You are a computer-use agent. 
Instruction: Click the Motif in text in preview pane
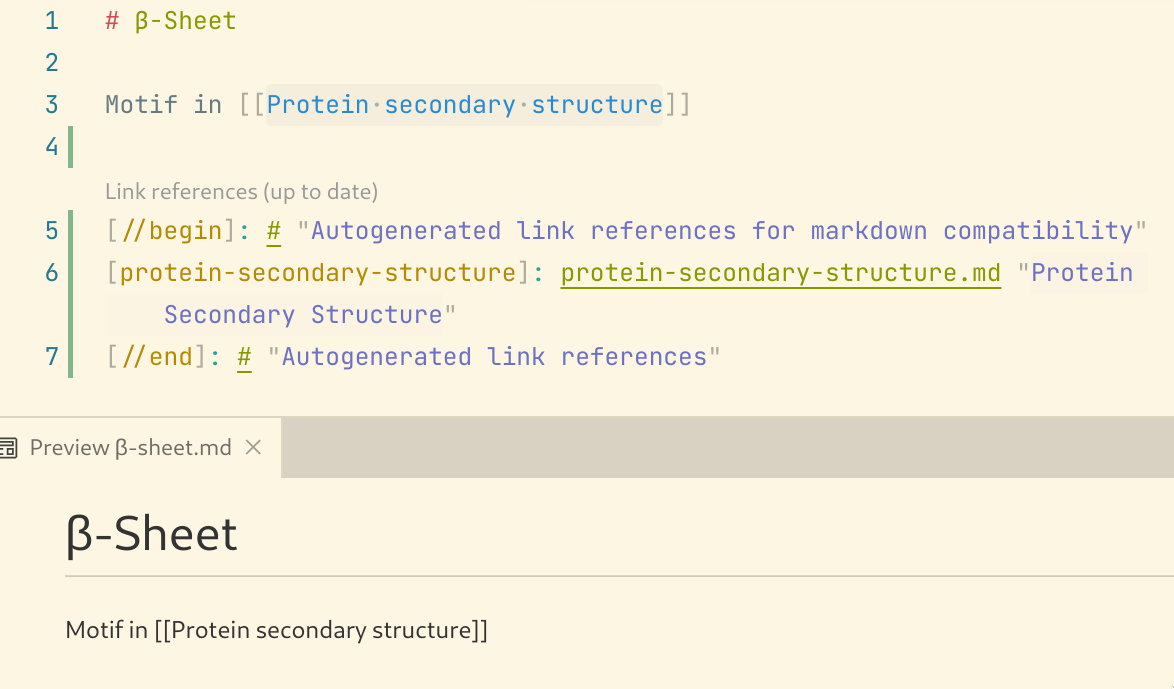(106, 630)
